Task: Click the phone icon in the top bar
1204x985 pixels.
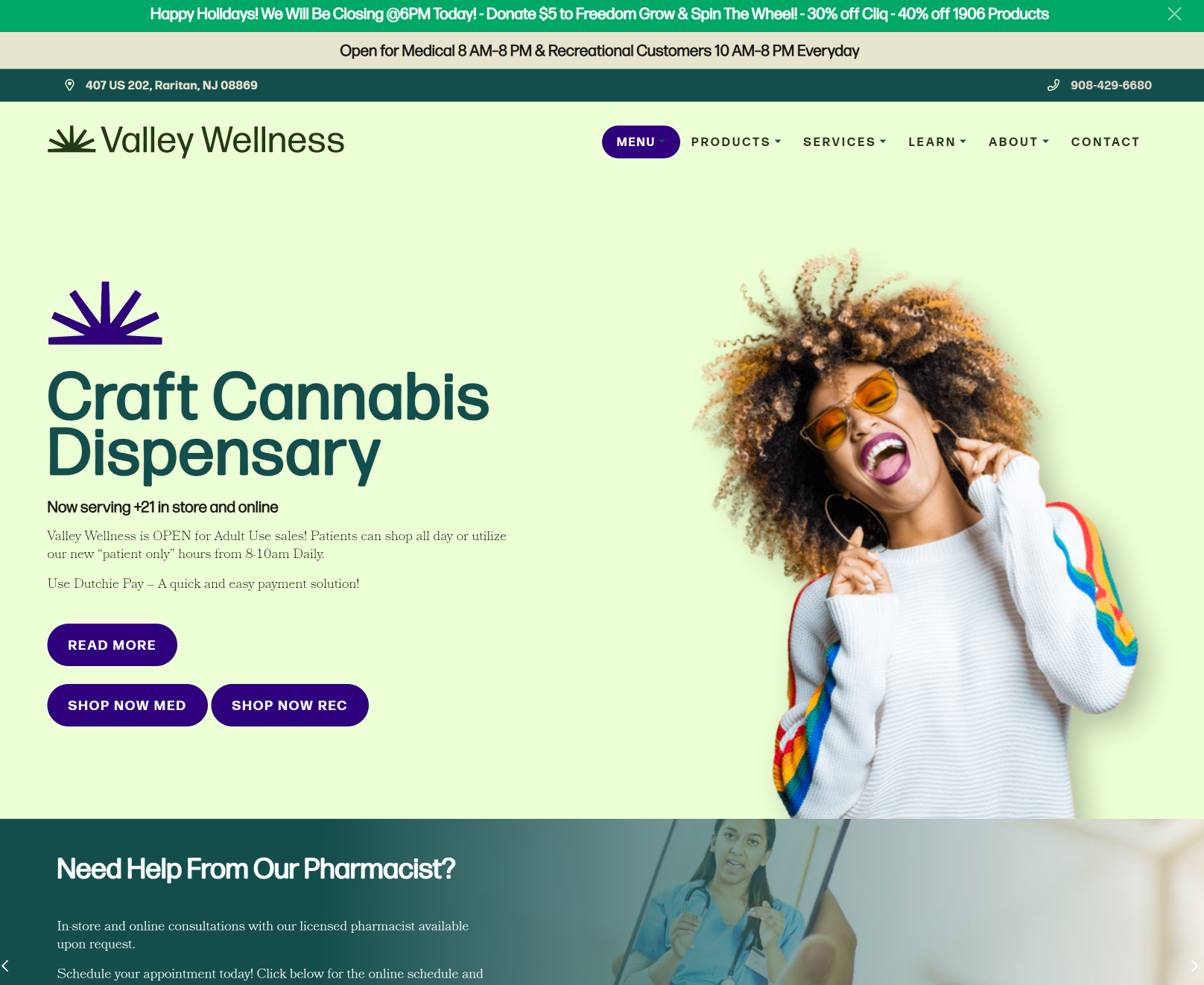Action: click(1053, 85)
